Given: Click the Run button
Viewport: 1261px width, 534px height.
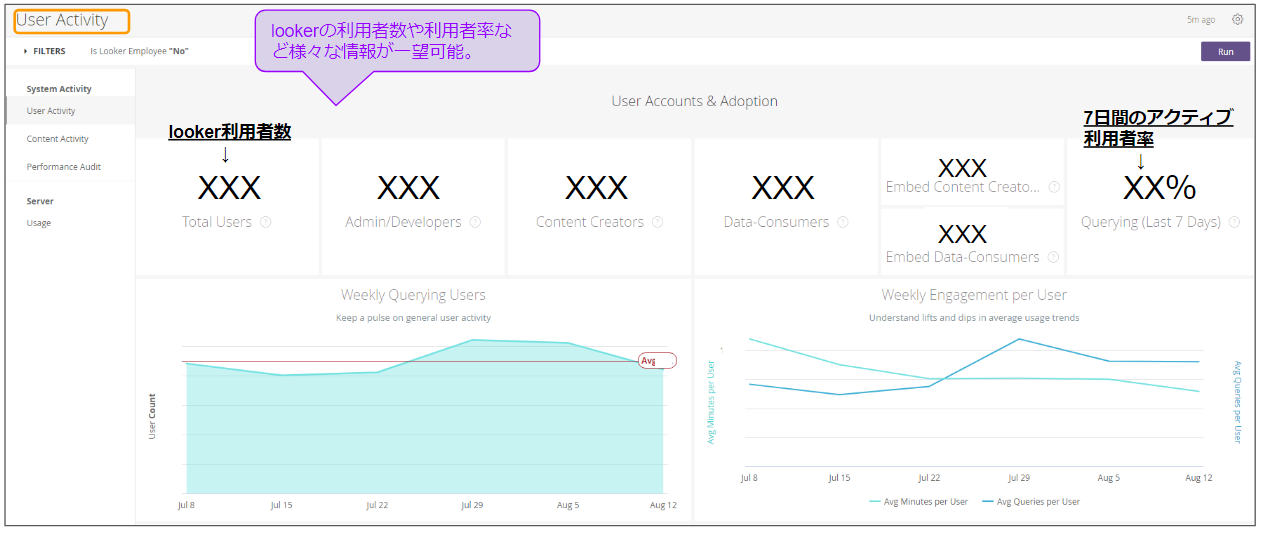Looking at the screenshot, I should (1225, 51).
